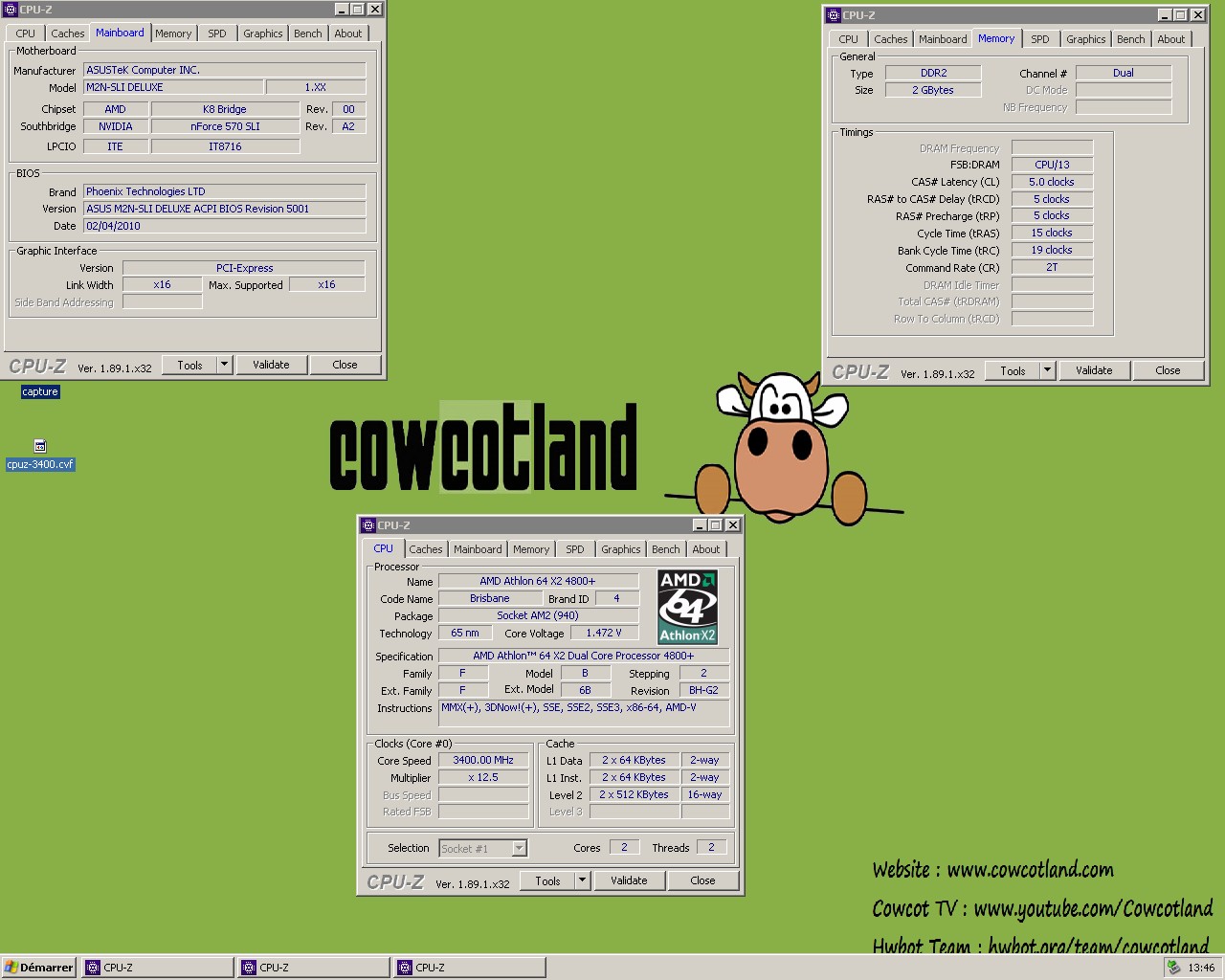Select Memory tab in CPU window
Viewport: 1225px width, 980px height.
coord(531,549)
